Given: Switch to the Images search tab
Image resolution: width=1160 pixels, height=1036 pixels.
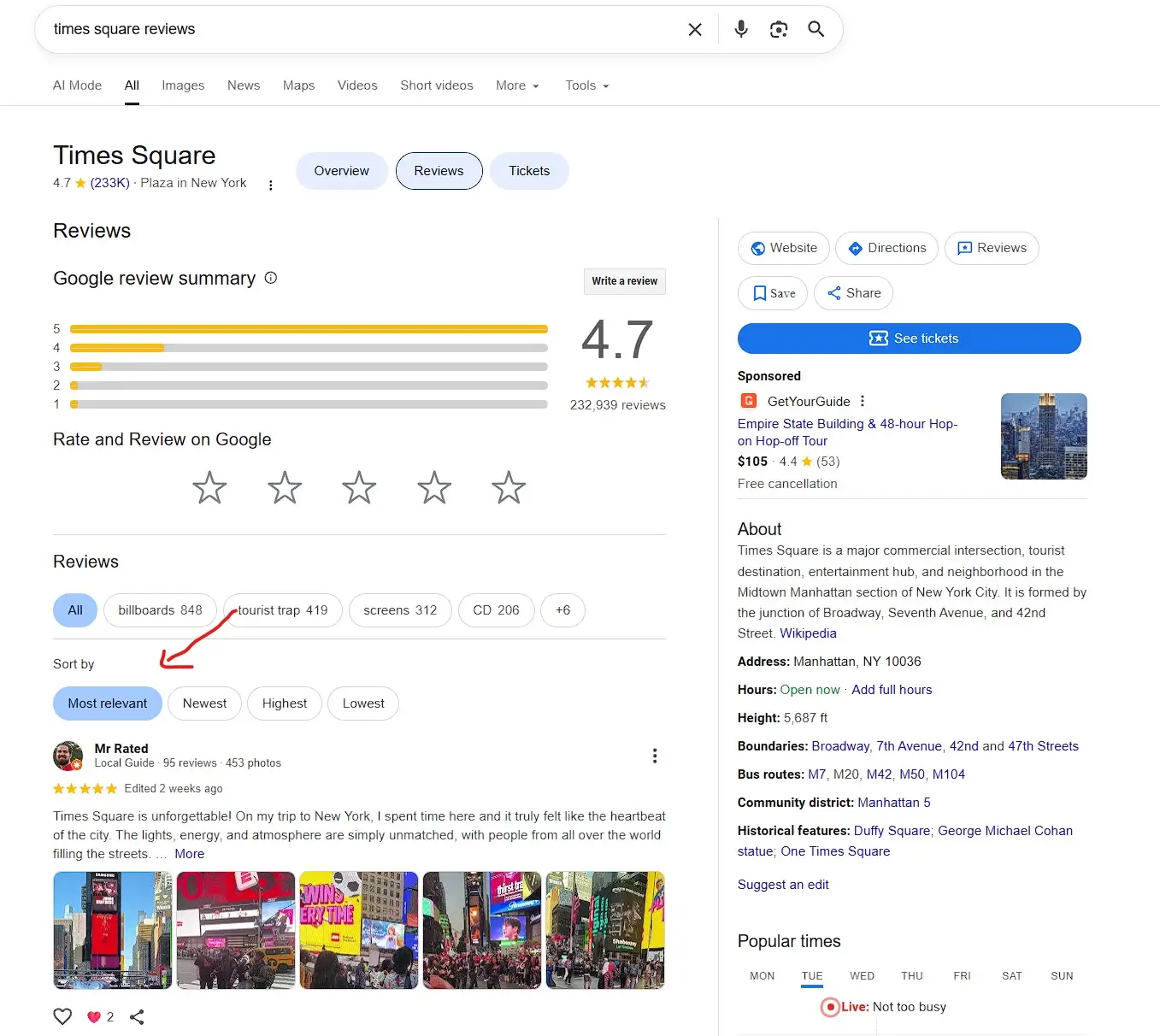Looking at the screenshot, I should click(183, 85).
